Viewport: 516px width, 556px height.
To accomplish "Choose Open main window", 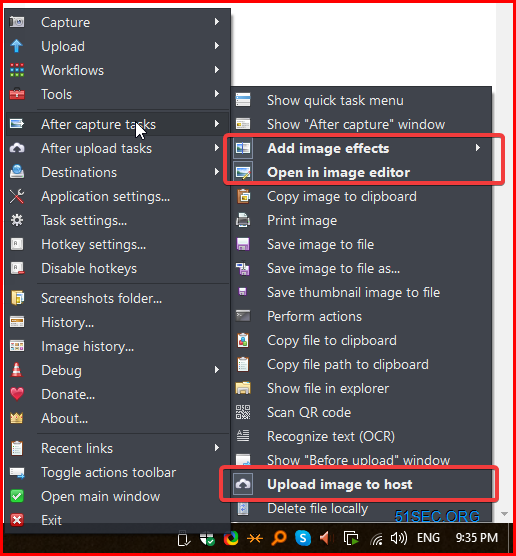I will pos(118,496).
